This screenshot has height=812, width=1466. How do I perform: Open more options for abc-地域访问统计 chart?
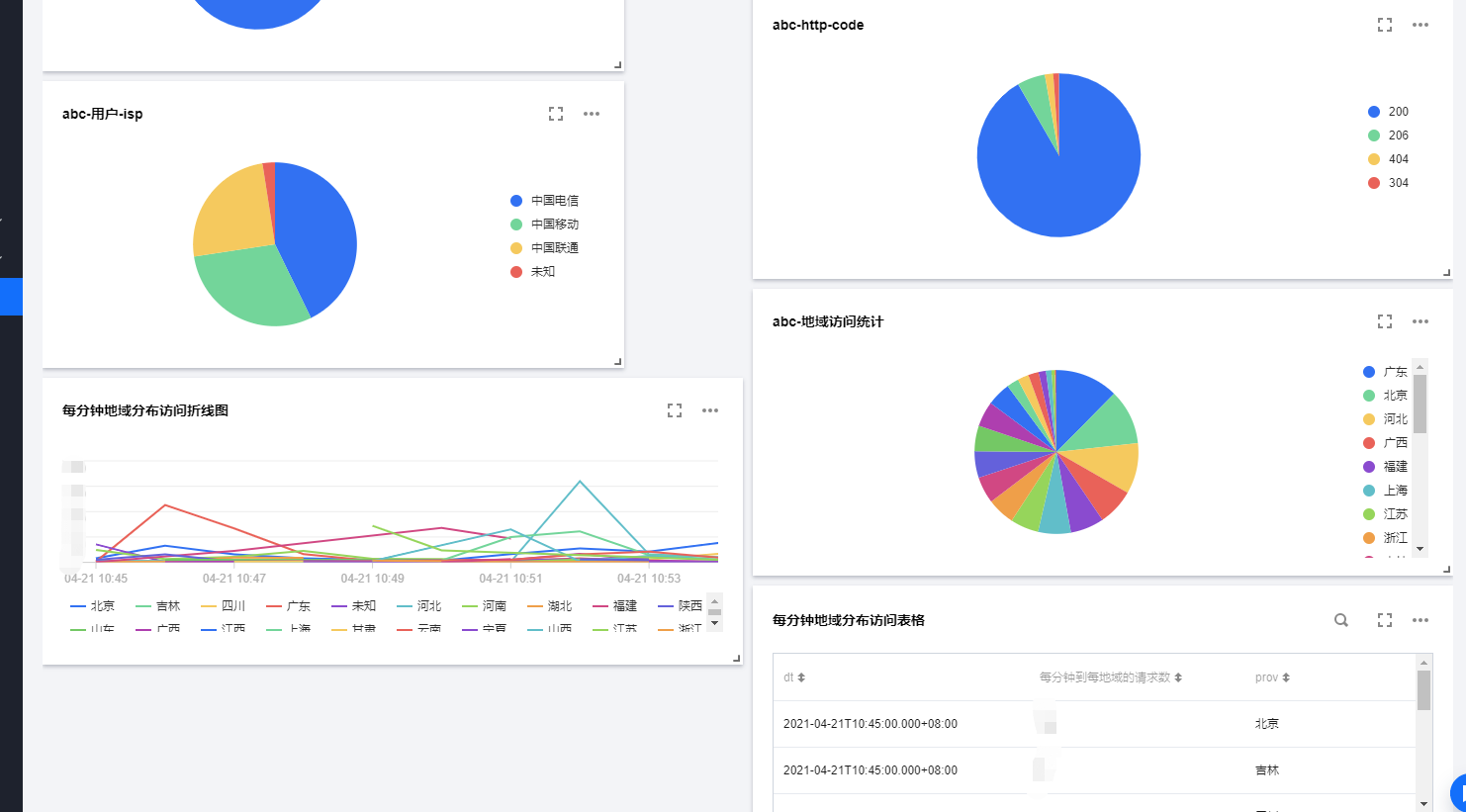pos(1420,321)
